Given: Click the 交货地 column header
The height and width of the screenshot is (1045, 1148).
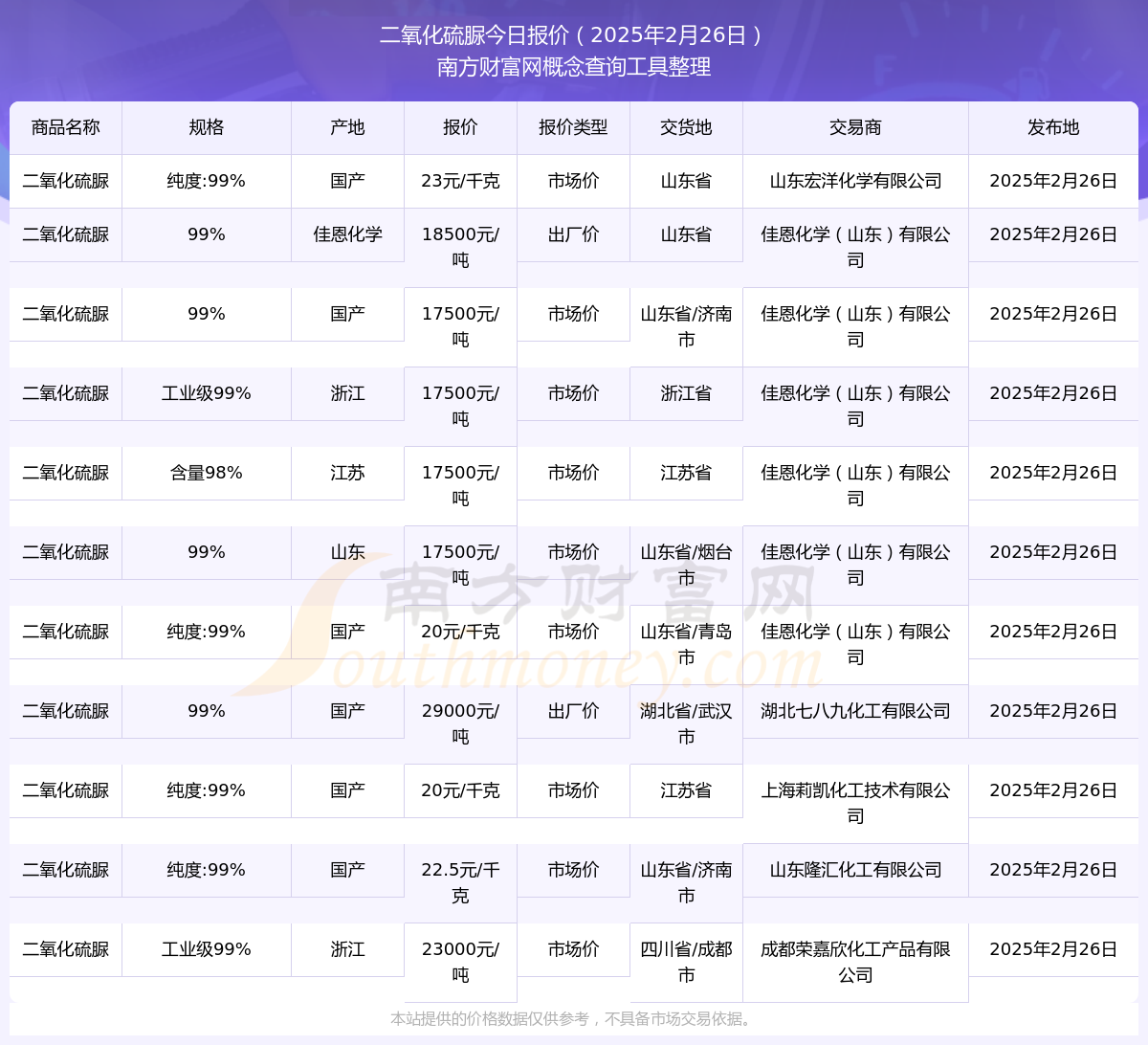Looking at the screenshot, I should [686, 127].
